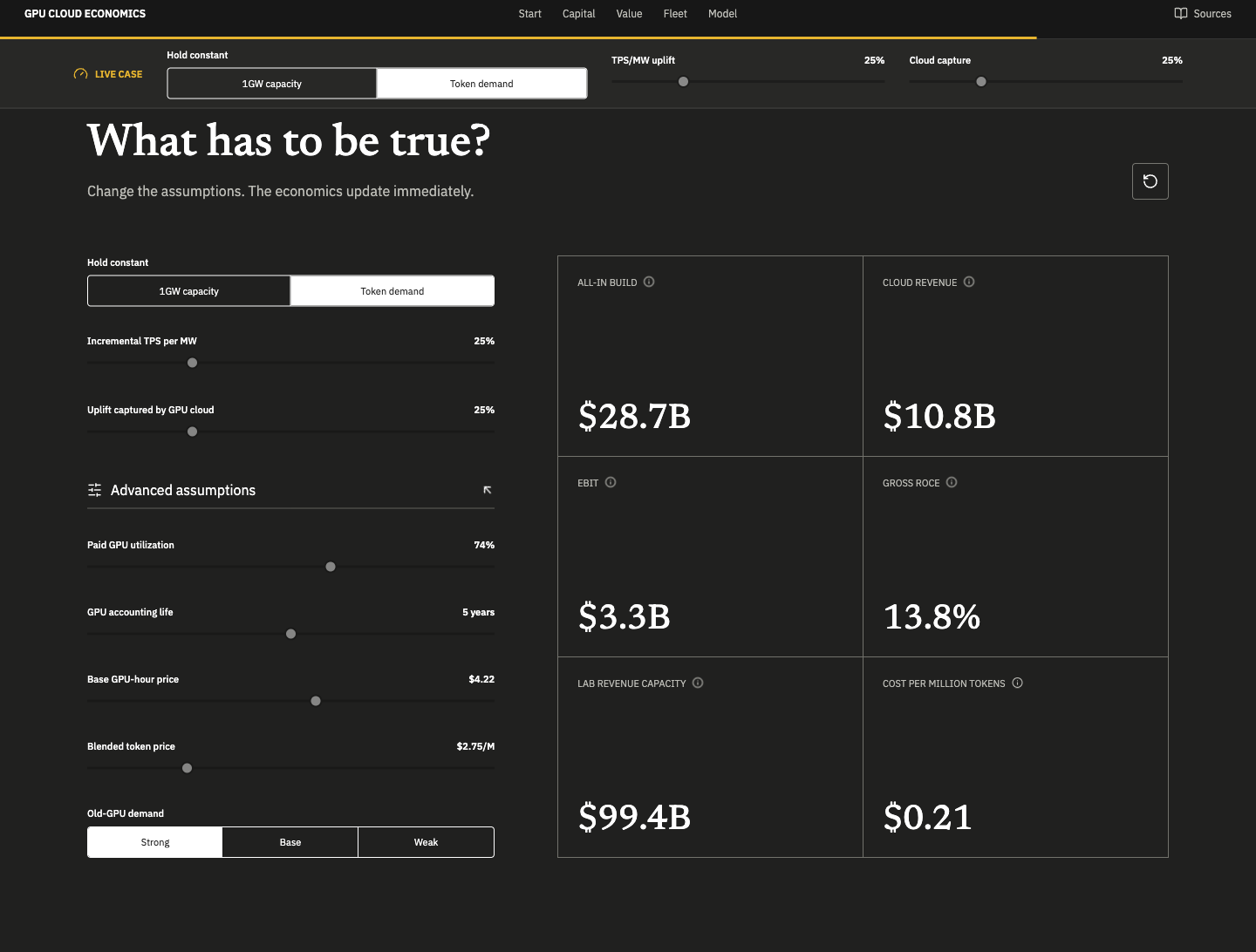Click the Sources book icon

pos(1181,13)
